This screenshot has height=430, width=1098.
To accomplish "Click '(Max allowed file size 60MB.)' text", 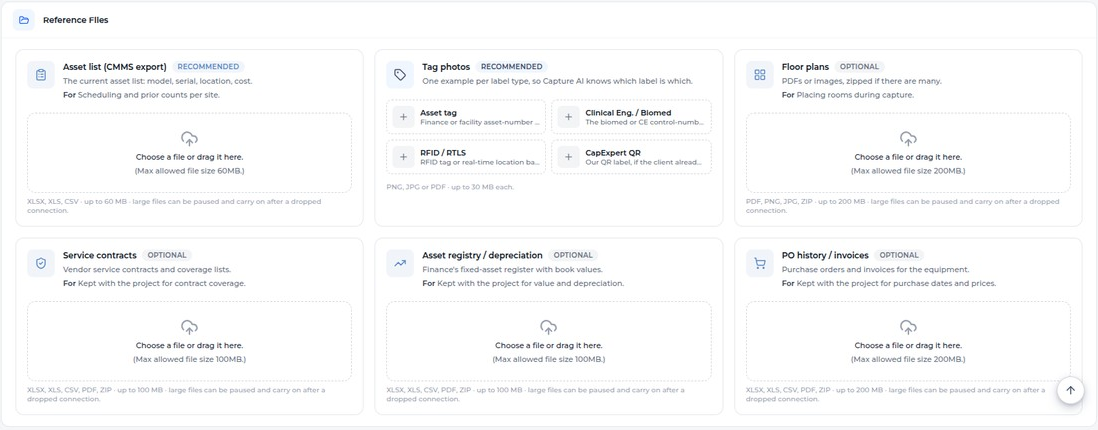I will pos(189,171).
